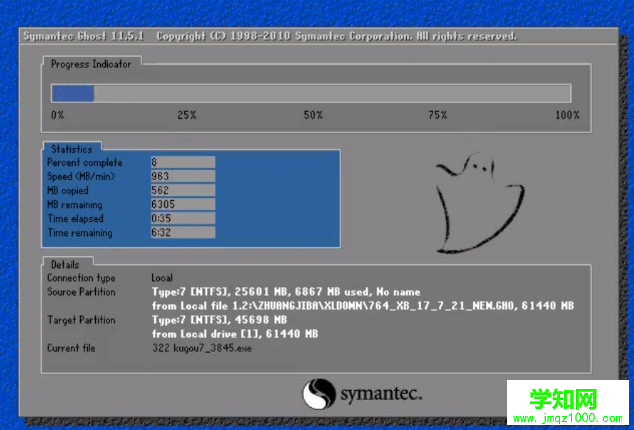The width and height of the screenshot is (634, 430).
Task: Click the Speed value 963
Action: tap(183, 176)
